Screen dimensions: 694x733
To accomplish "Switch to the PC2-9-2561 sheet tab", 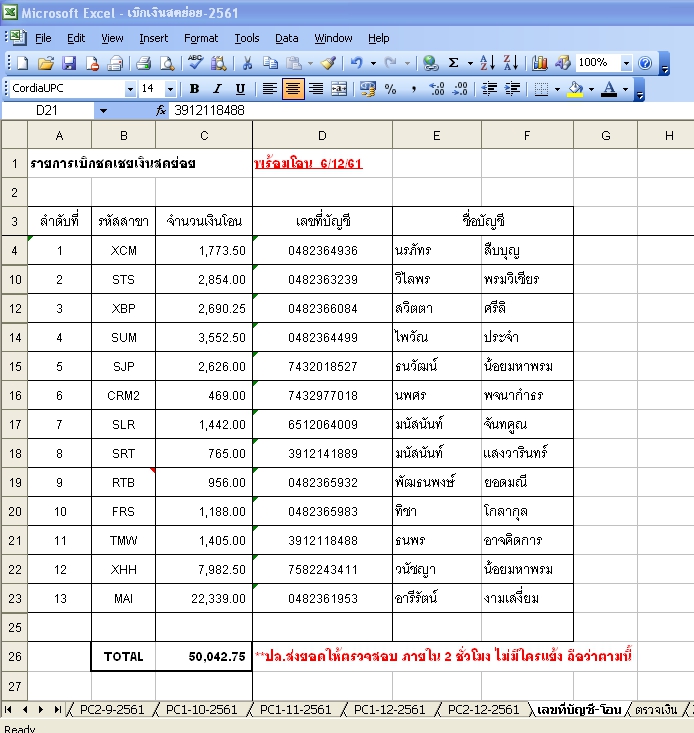I will point(112,710).
